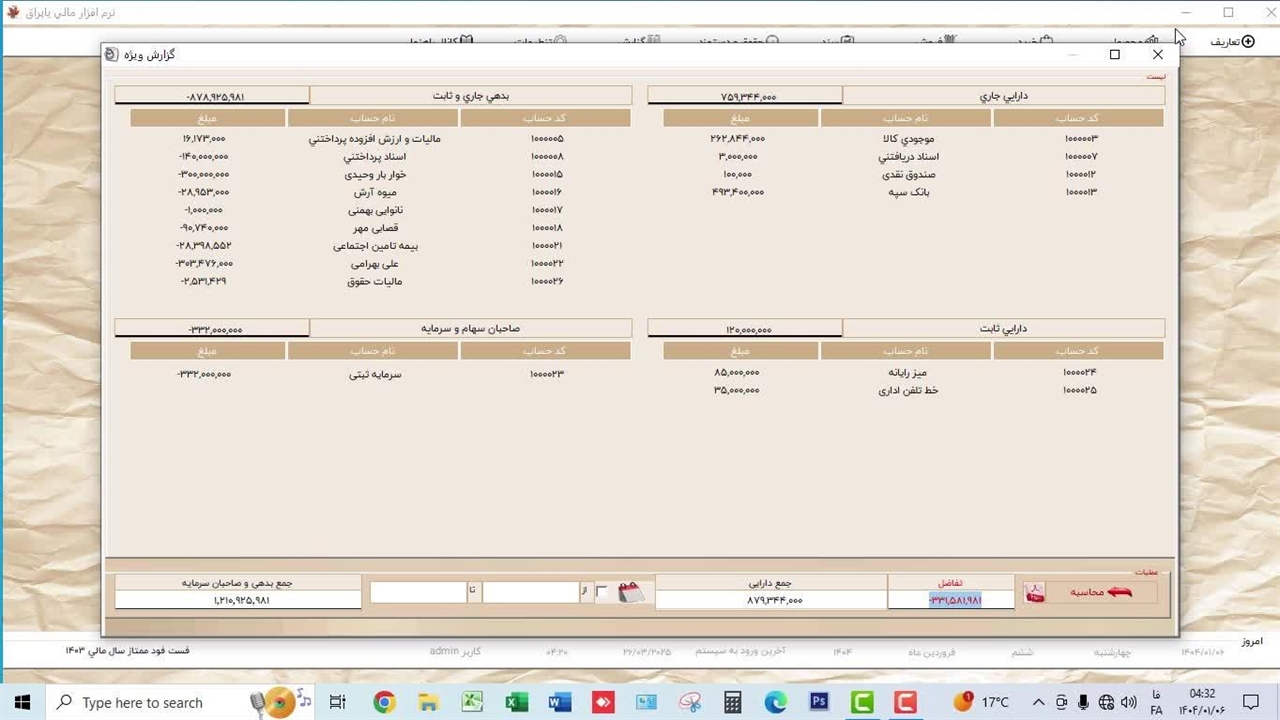Open the تعاریف menu
Image resolution: width=1280 pixels, height=720 pixels.
[x=1232, y=41]
